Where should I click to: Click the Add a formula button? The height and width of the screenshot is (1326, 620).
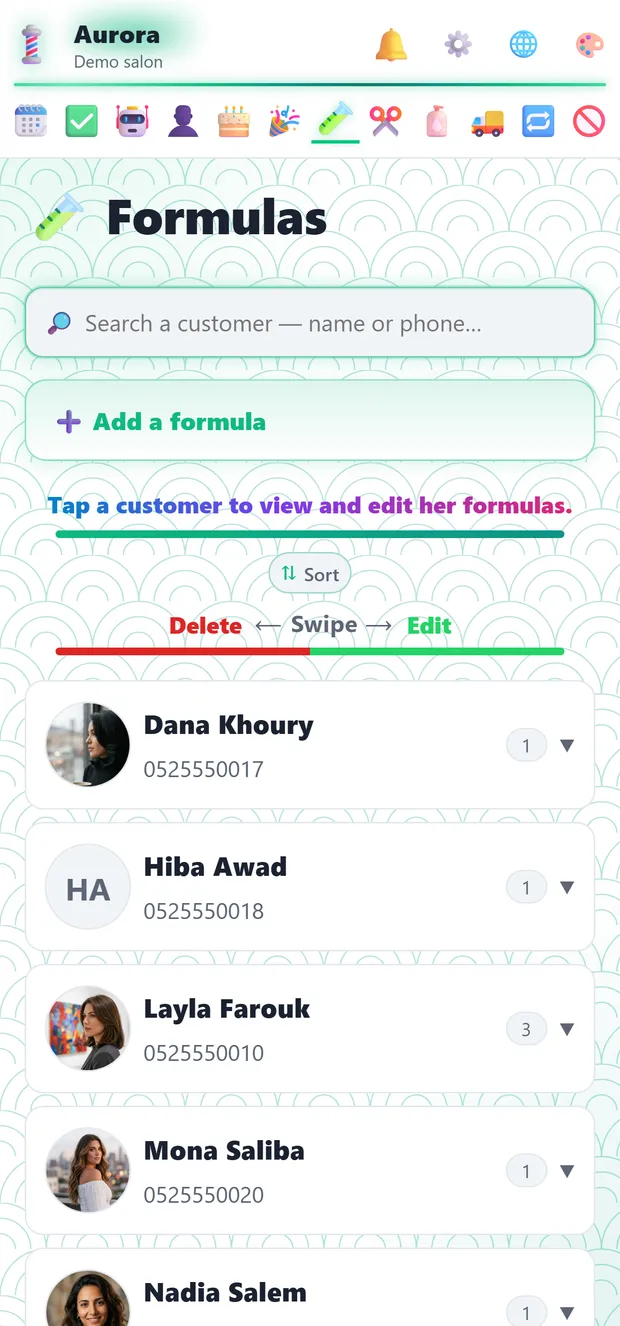coord(310,421)
